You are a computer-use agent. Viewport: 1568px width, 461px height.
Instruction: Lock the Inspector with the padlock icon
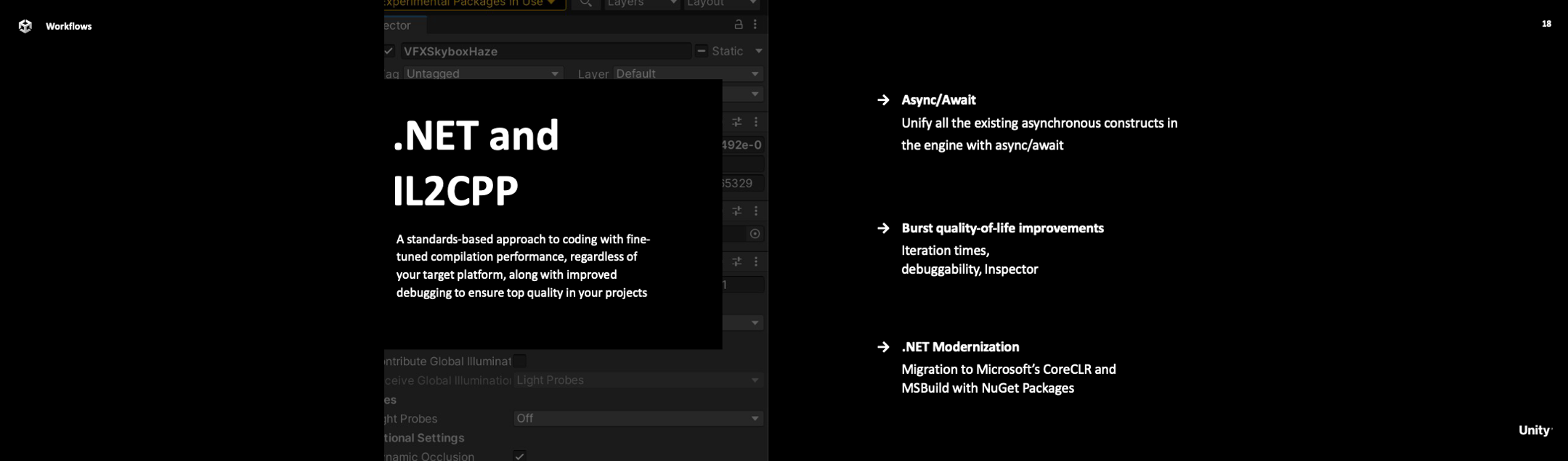tap(739, 25)
